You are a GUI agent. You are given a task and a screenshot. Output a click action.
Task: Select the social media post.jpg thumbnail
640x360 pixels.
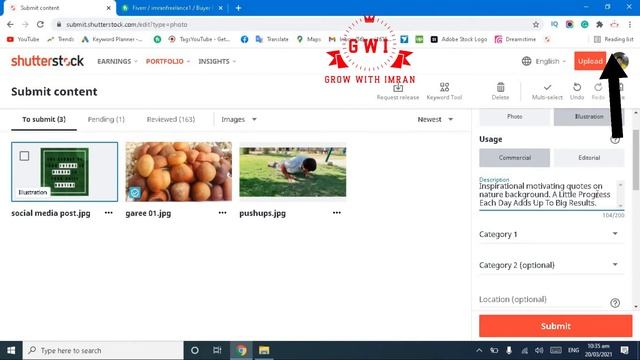pyautogui.click(x=64, y=172)
